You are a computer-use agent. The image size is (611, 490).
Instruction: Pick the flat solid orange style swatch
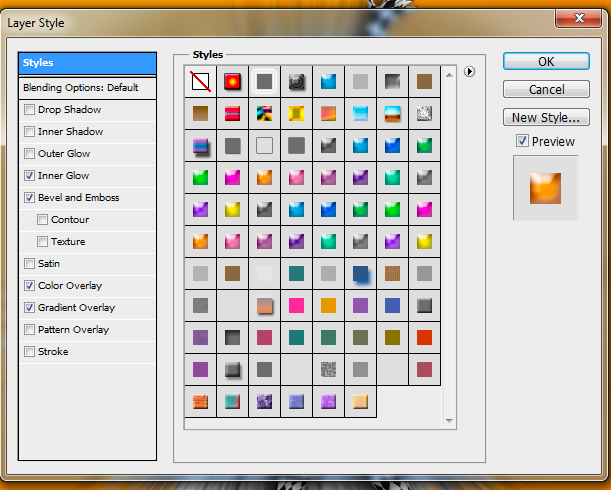point(328,305)
